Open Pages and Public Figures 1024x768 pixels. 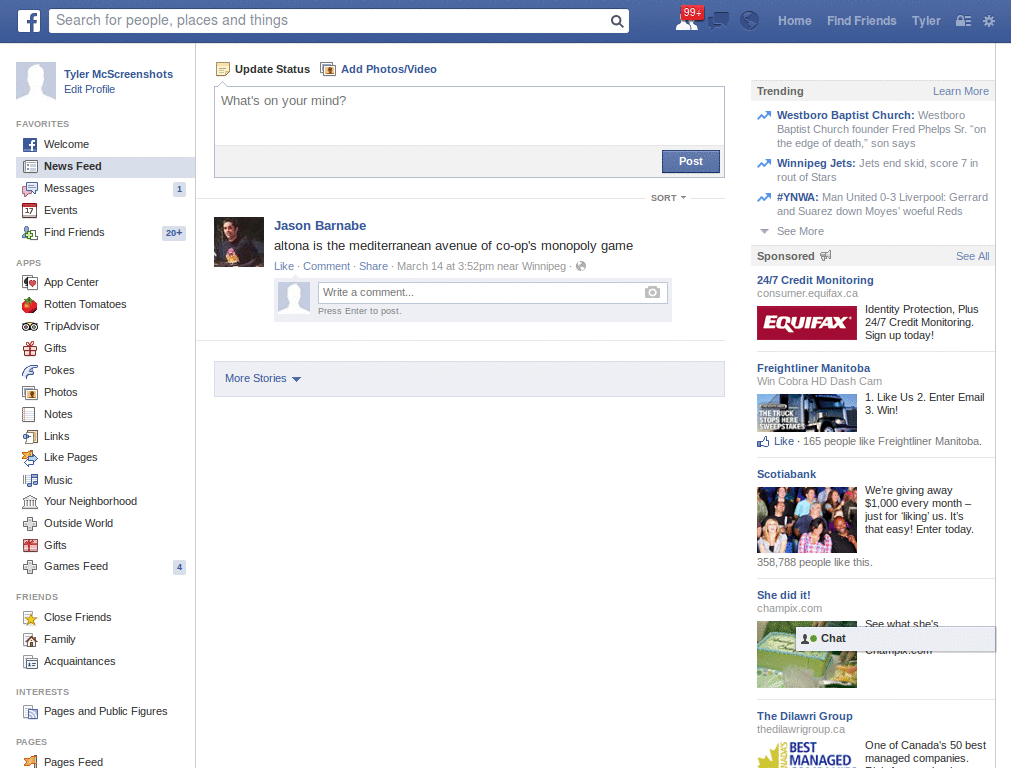tap(105, 712)
